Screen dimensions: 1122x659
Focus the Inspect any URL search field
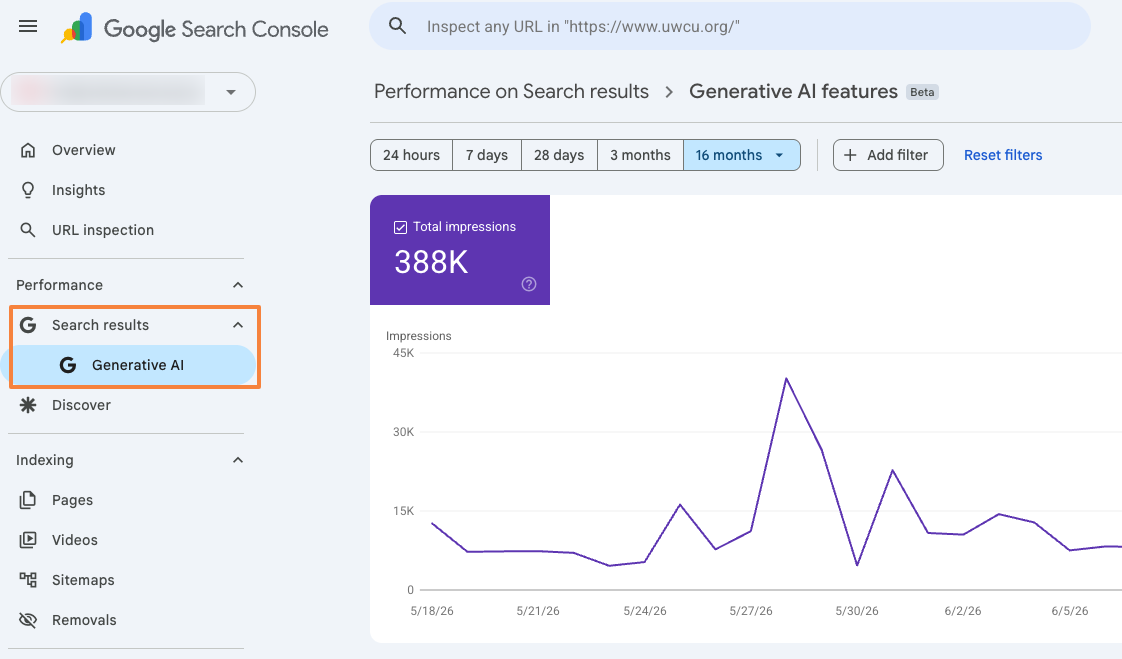click(x=730, y=26)
